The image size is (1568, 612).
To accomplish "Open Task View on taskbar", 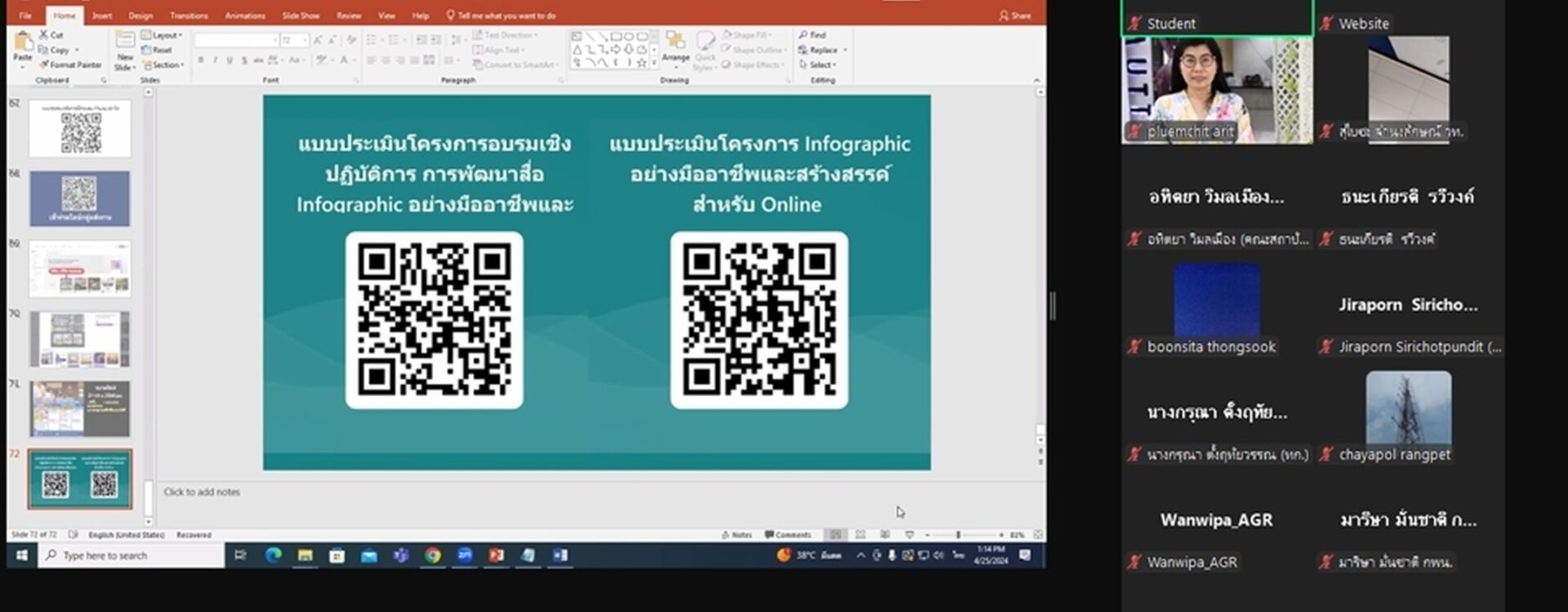I will [x=240, y=556].
